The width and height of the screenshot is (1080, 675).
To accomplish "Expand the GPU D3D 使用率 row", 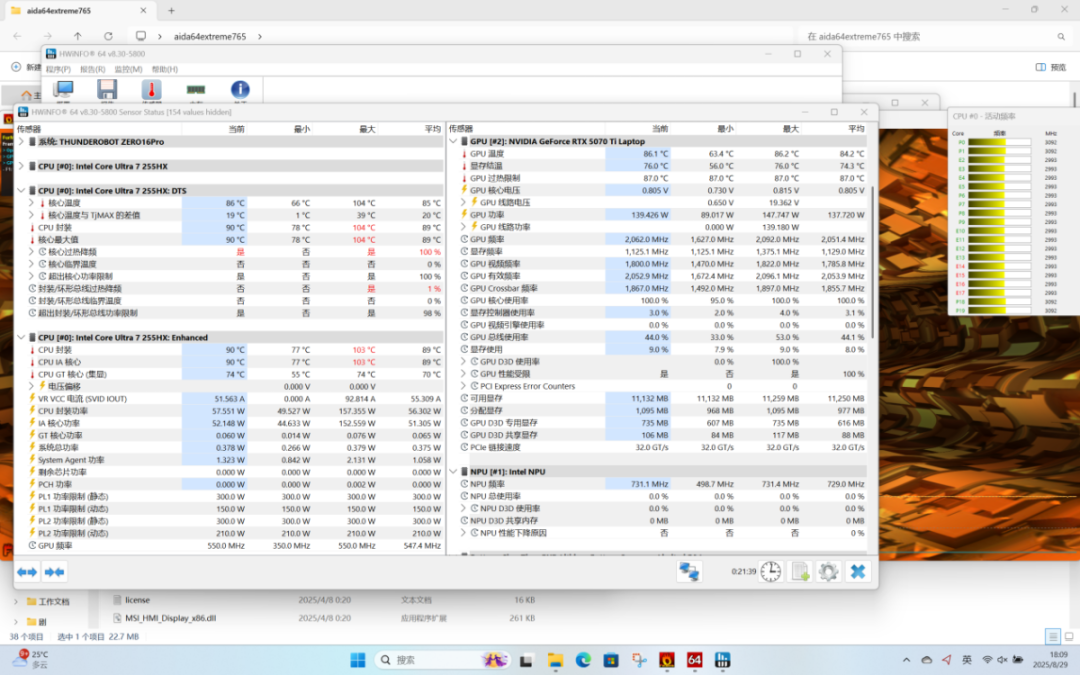I will (x=463, y=362).
